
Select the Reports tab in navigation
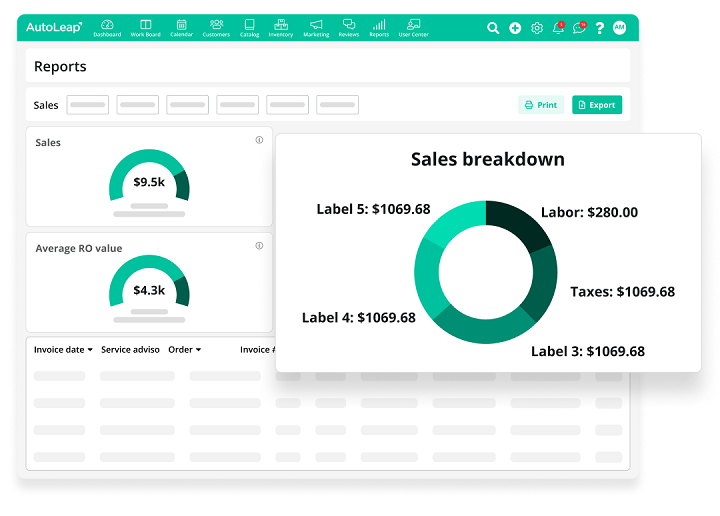click(379, 28)
